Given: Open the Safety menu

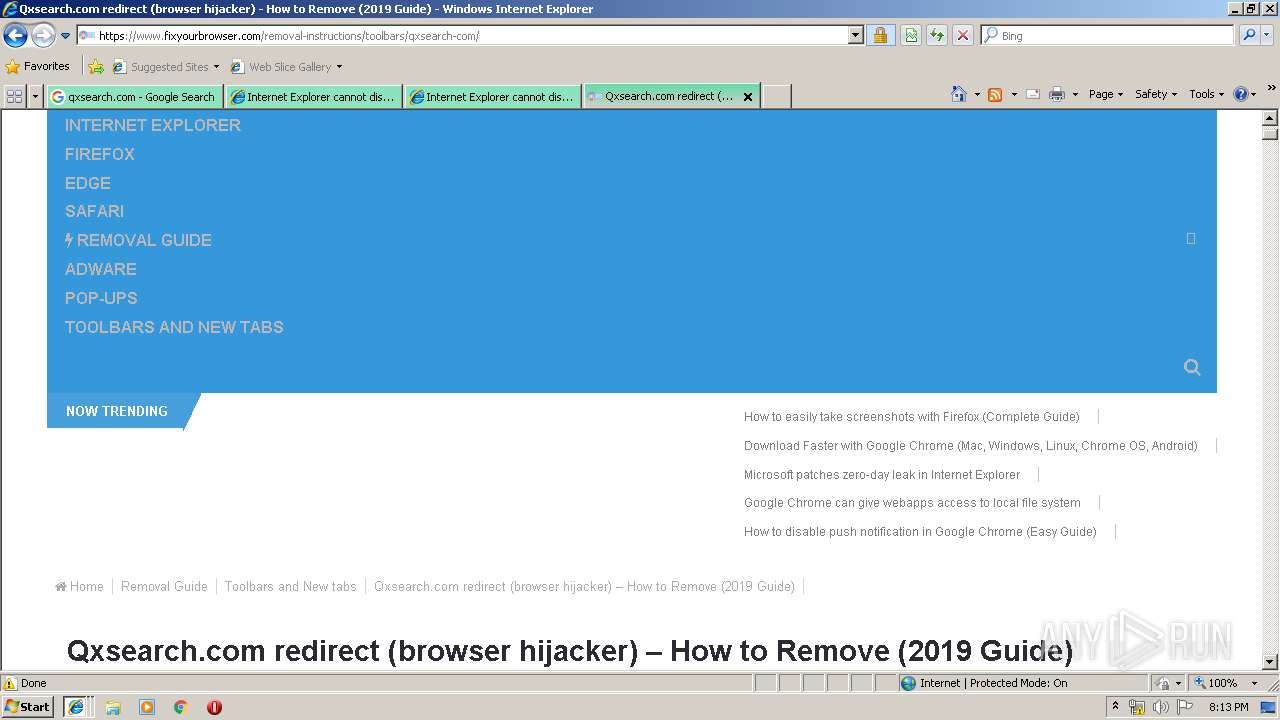Looking at the screenshot, I should pos(1155,94).
